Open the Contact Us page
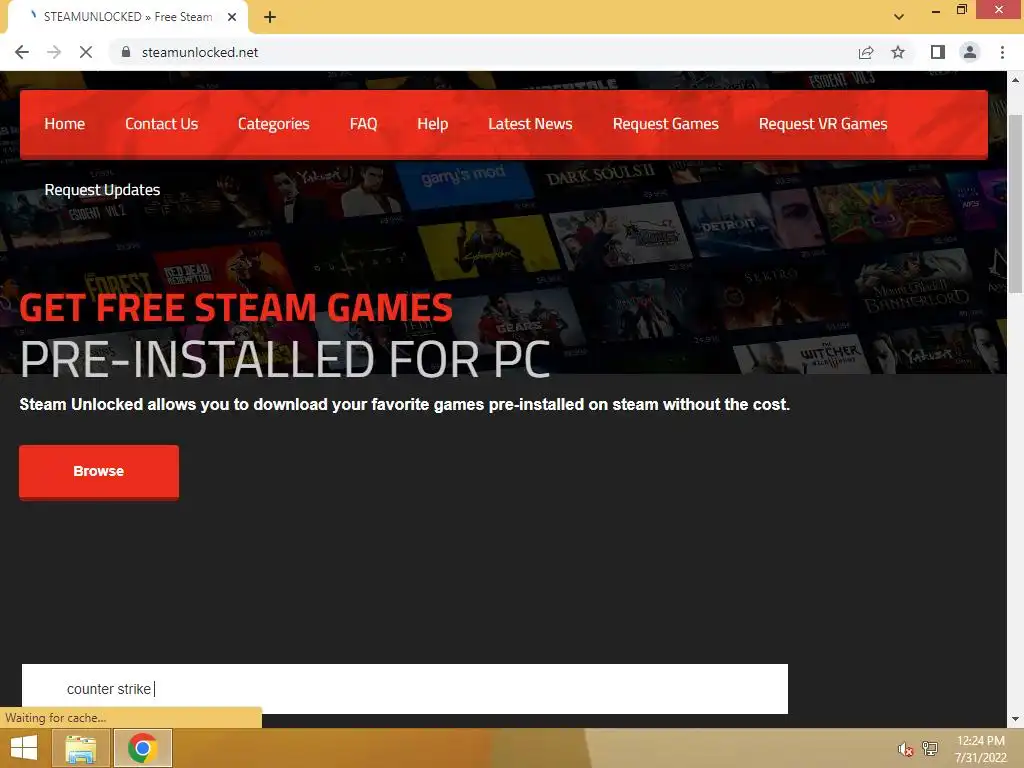Screen dimensions: 1024x768 pyautogui.click(x=161, y=124)
